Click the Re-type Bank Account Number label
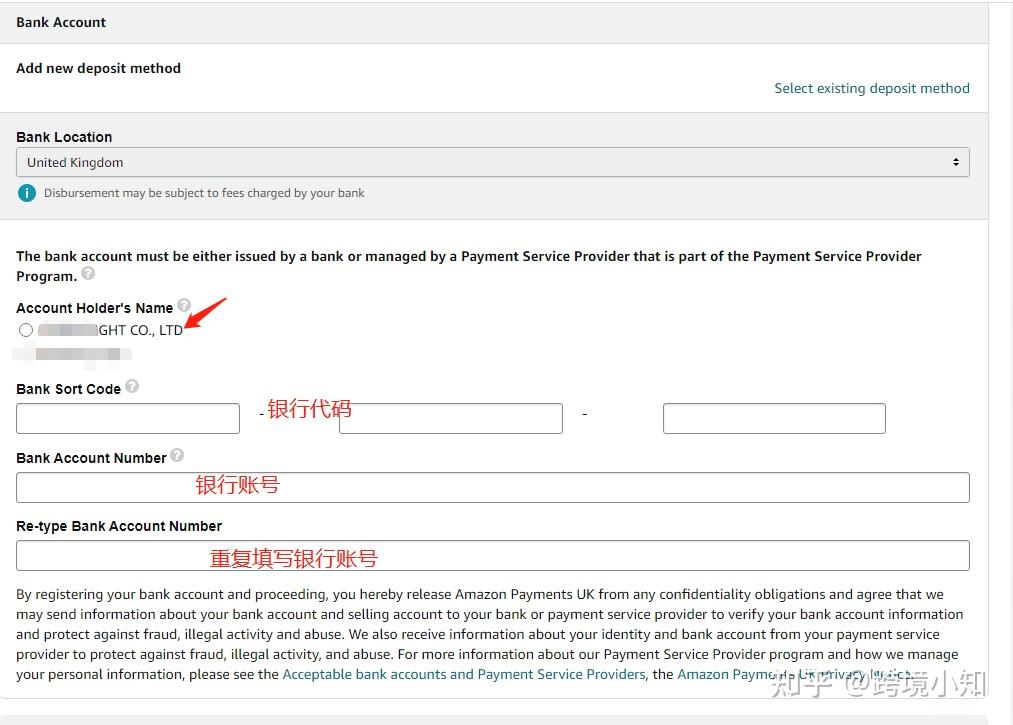The image size is (1013, 725). [x=119, y=526]
